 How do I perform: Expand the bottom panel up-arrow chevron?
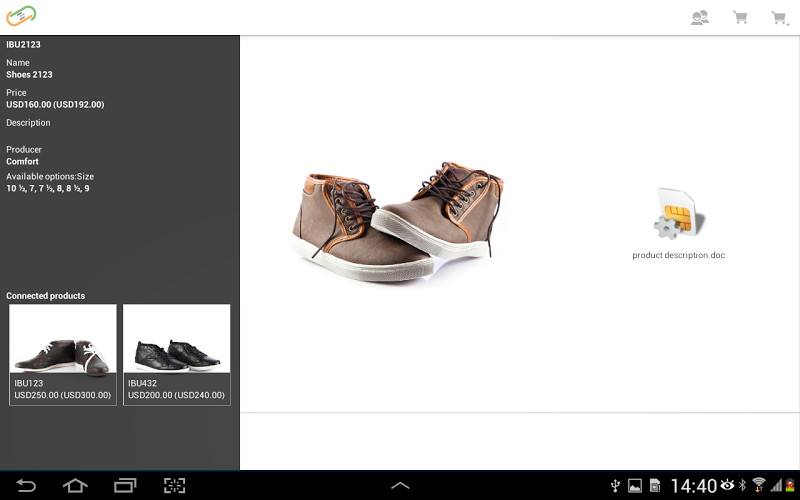point(400,485)
